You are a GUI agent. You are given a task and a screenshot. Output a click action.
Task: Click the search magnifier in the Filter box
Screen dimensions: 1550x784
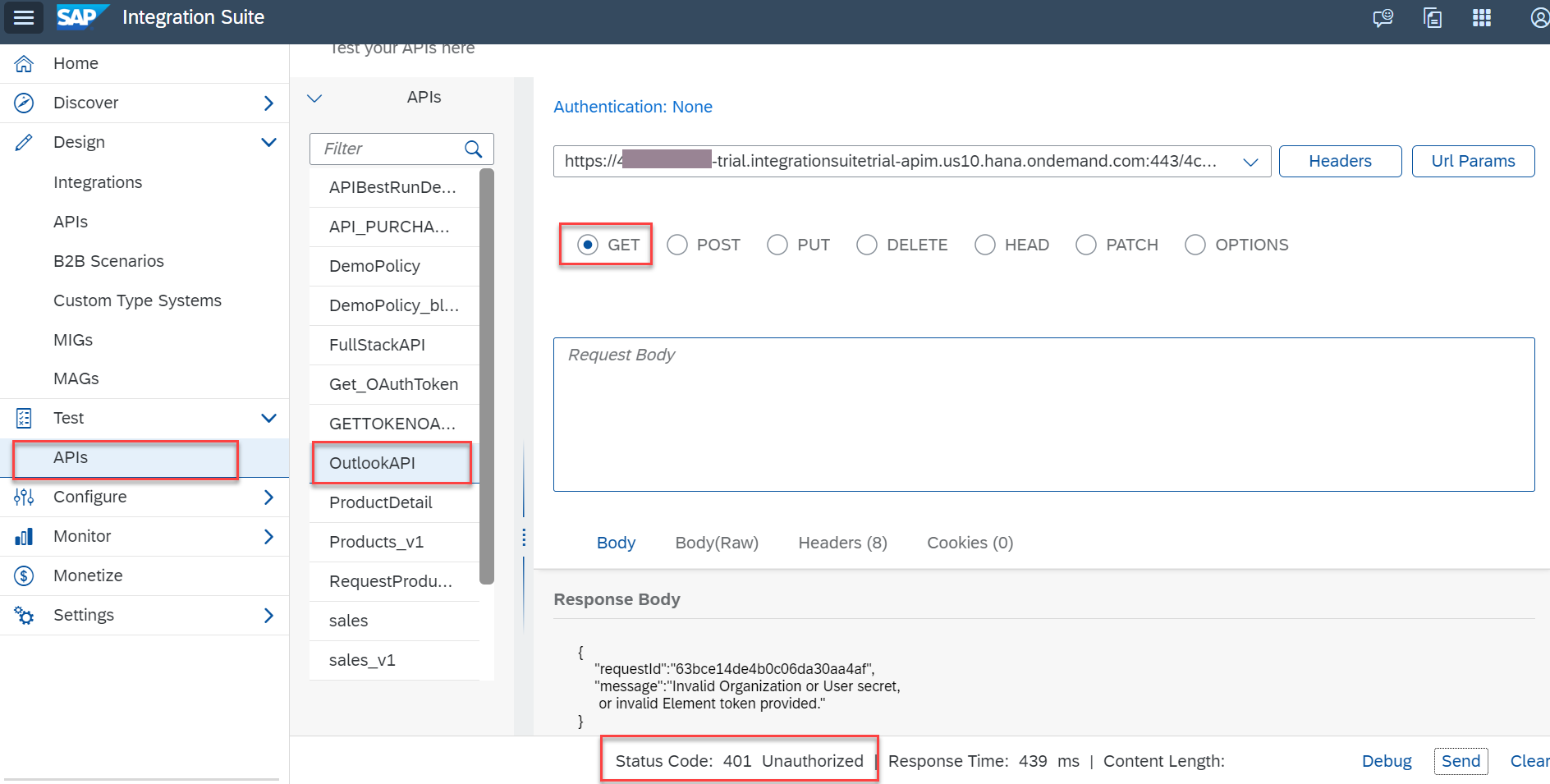(473, 149)
